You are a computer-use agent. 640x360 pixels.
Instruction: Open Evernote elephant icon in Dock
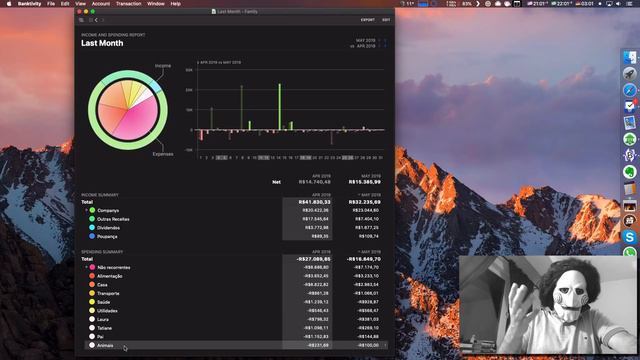629,172
